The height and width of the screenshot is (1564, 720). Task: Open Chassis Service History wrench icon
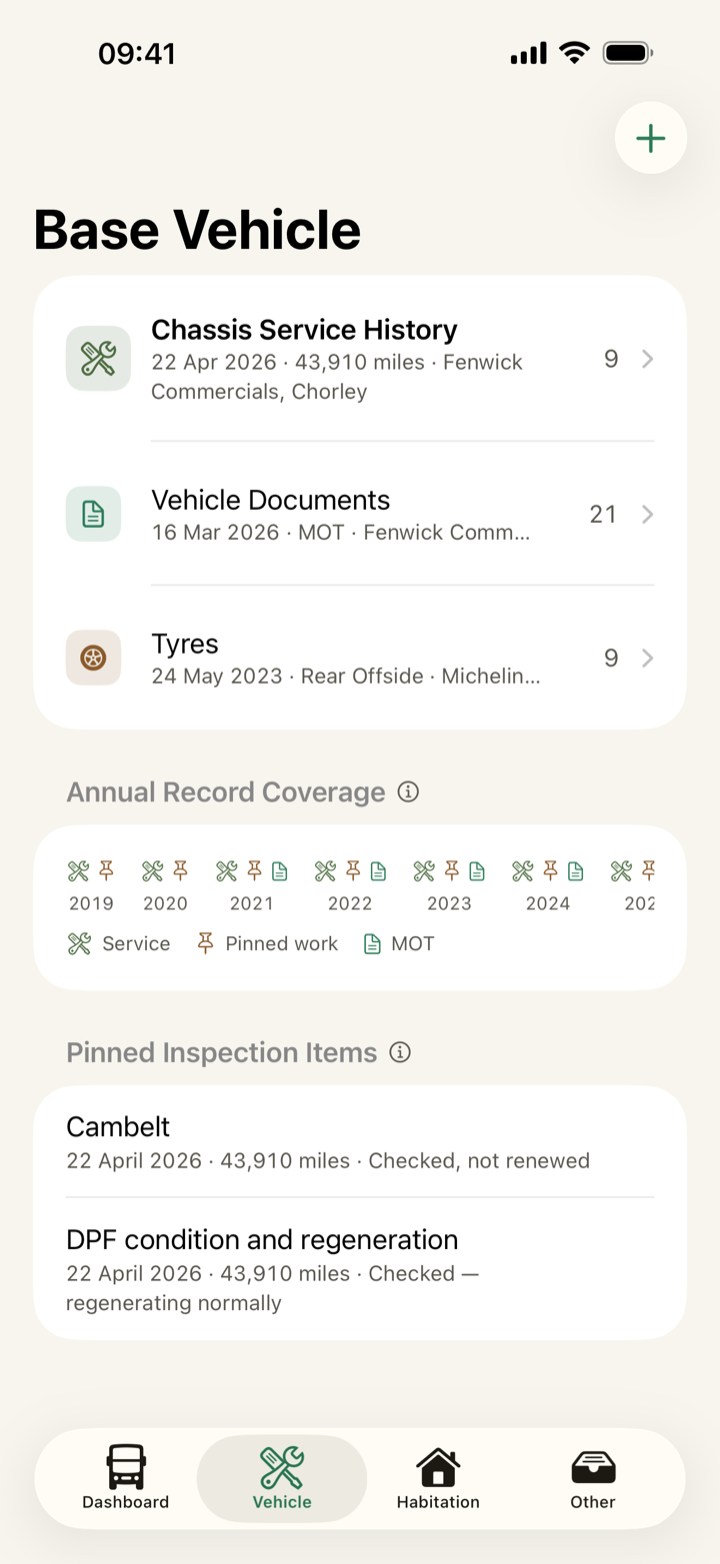[98, 358]
